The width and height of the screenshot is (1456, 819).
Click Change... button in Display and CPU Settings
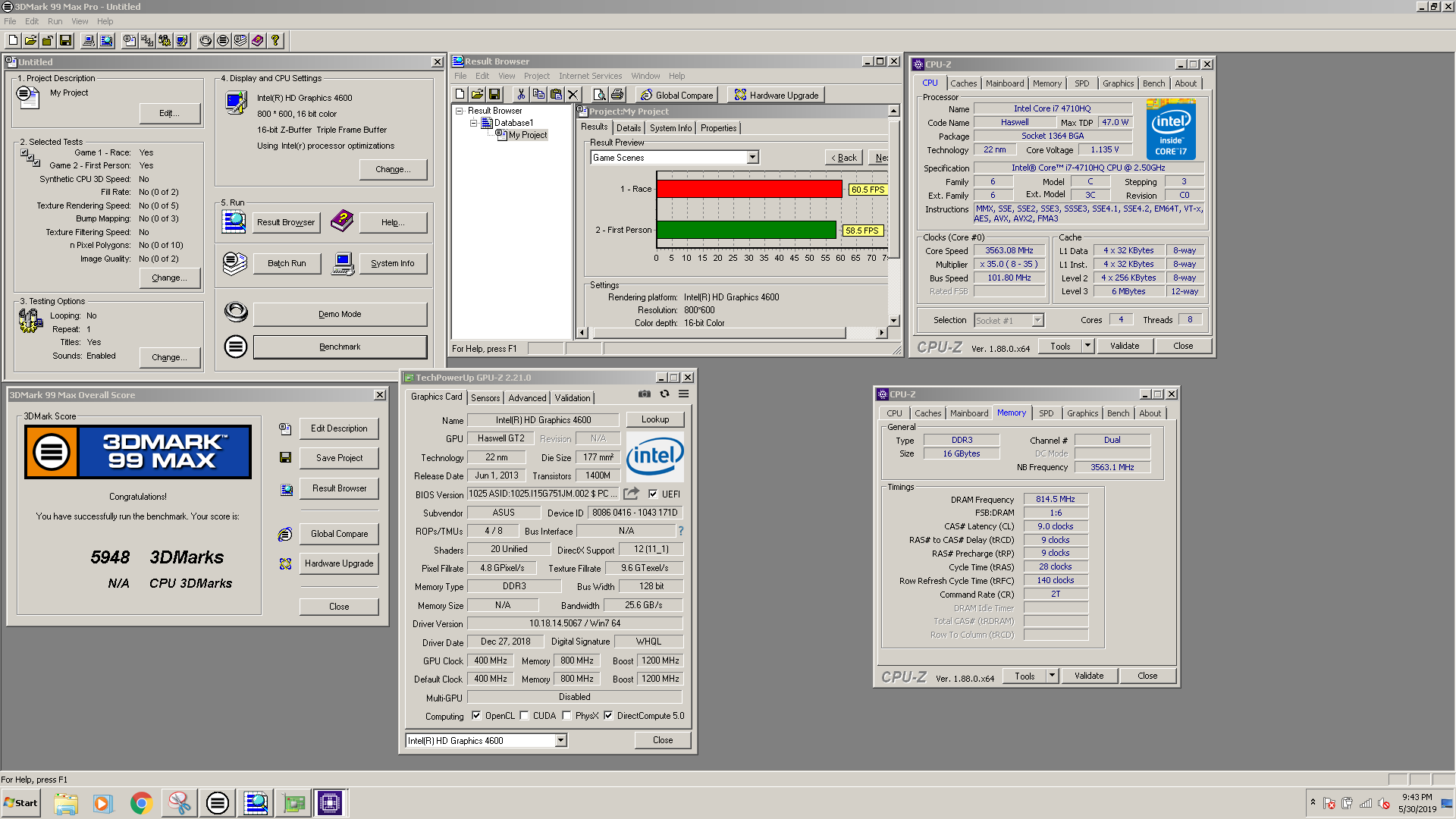click(393, 169)
